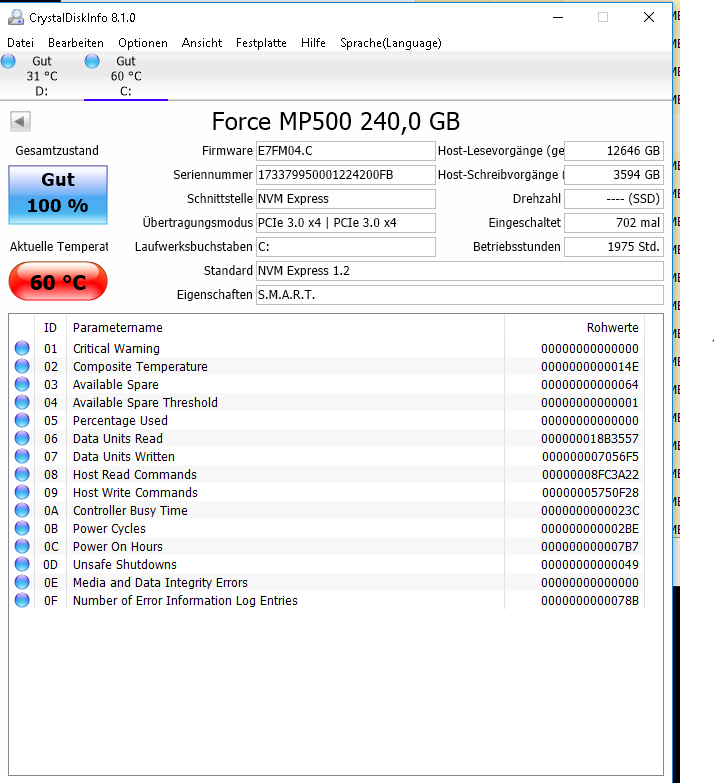Click the status orb beside Critical Warning

click(x=22, y=348)
